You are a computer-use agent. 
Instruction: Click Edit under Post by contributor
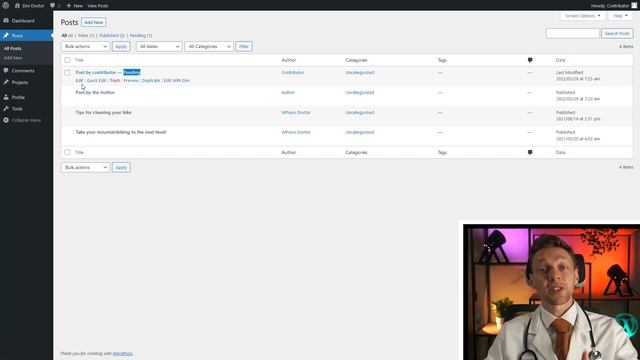(x=79, y=80)
